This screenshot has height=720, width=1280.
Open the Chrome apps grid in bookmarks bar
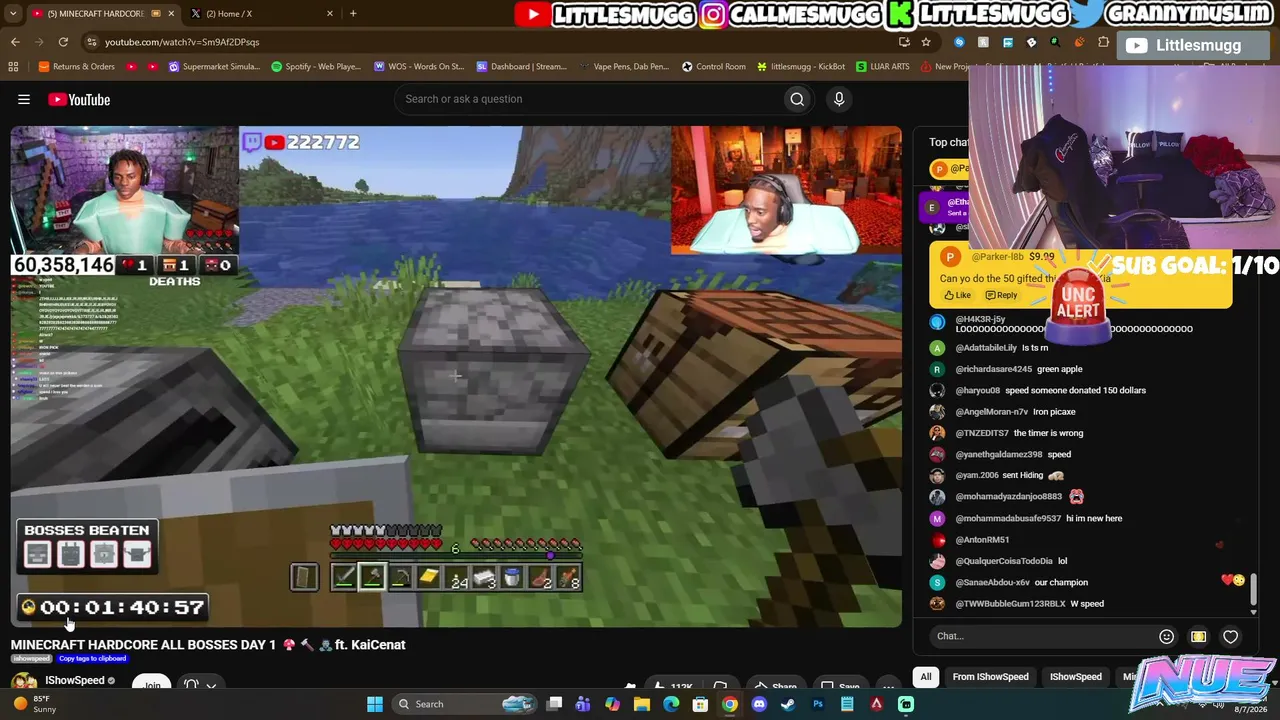(x=13, y=67)
